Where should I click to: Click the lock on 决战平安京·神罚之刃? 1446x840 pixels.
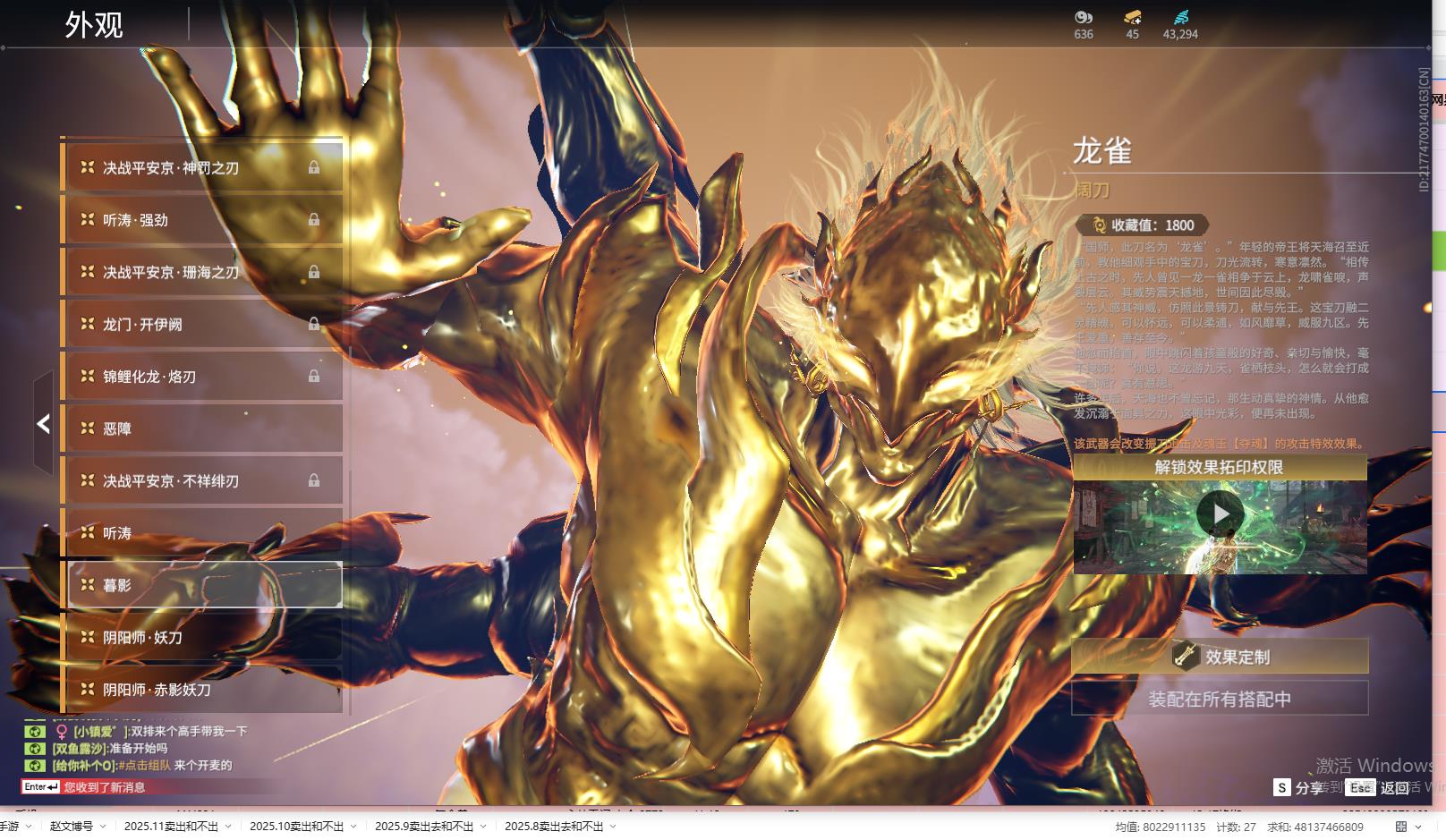pyautogui.click(x=314, y=167)
